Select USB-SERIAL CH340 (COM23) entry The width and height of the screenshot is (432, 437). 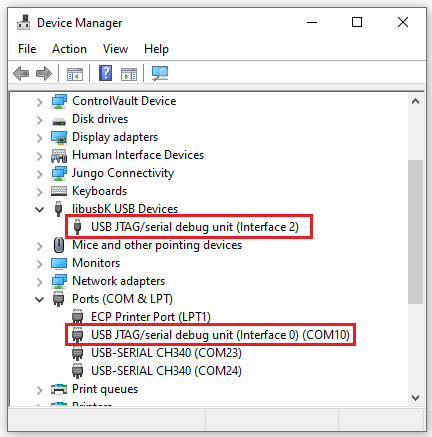pyautogui.click(x=166, y=353)
